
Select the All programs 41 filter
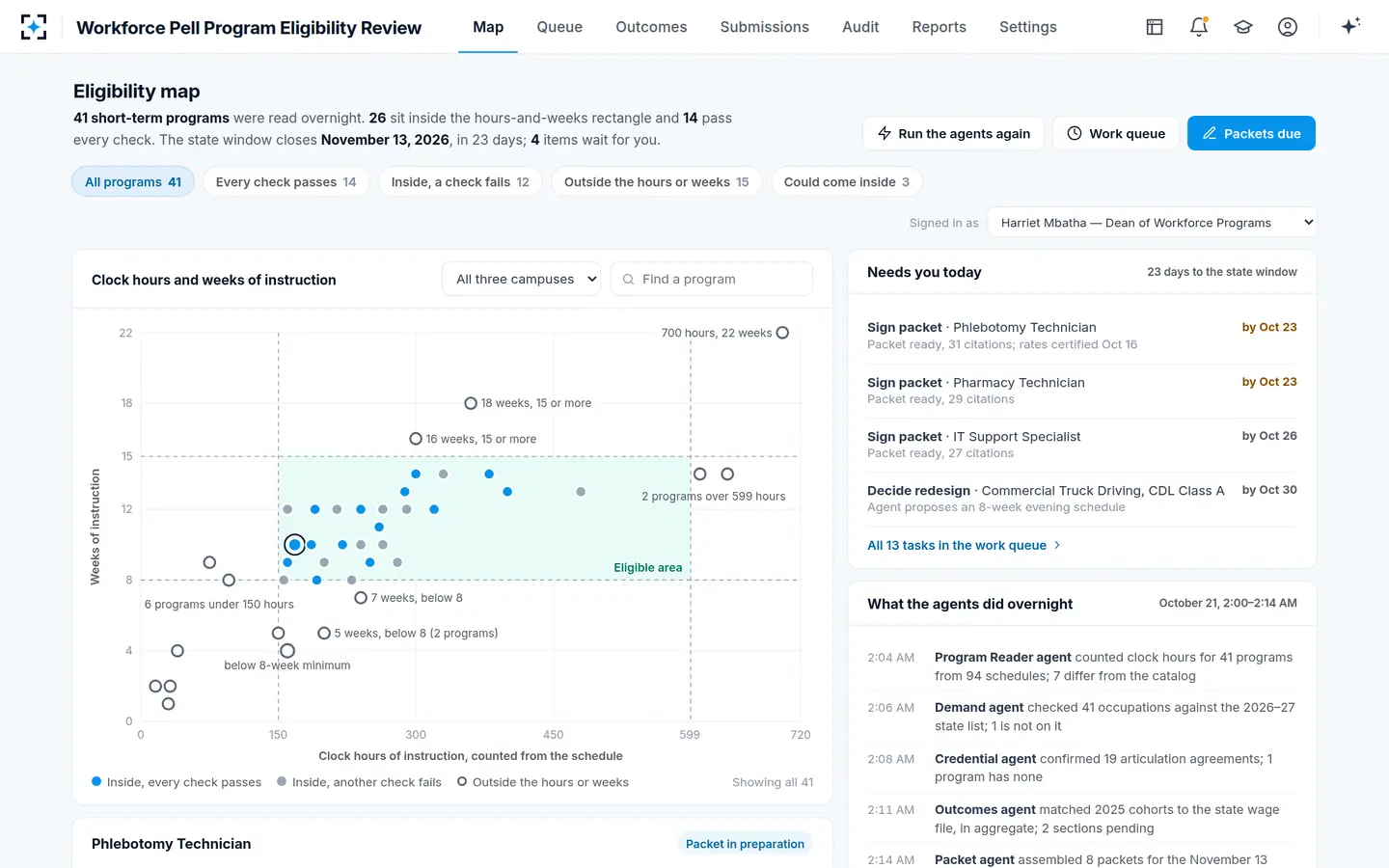coord(133,181)
